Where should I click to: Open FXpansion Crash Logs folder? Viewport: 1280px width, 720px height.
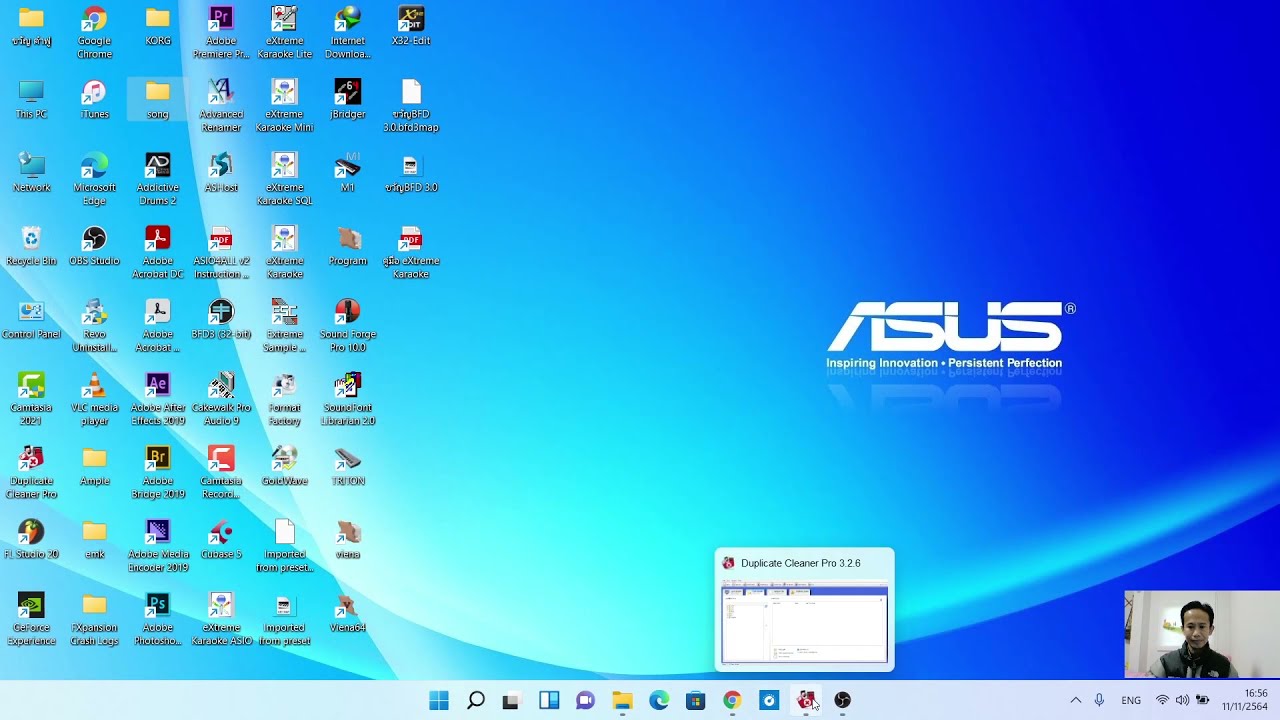(94, 619)
